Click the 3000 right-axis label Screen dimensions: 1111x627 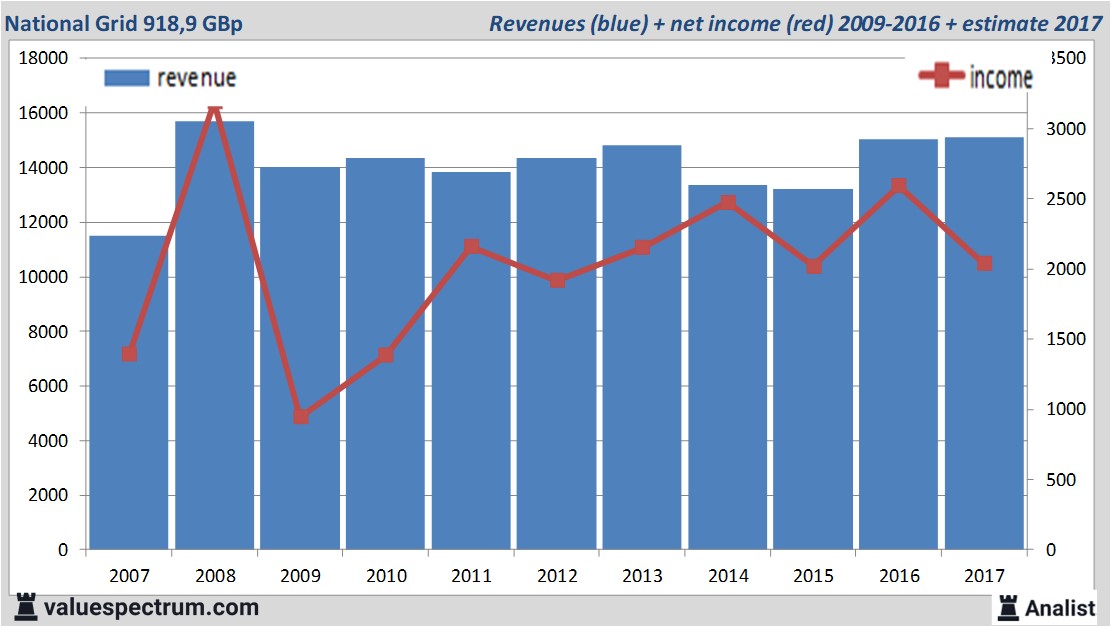click(1066, 129)
